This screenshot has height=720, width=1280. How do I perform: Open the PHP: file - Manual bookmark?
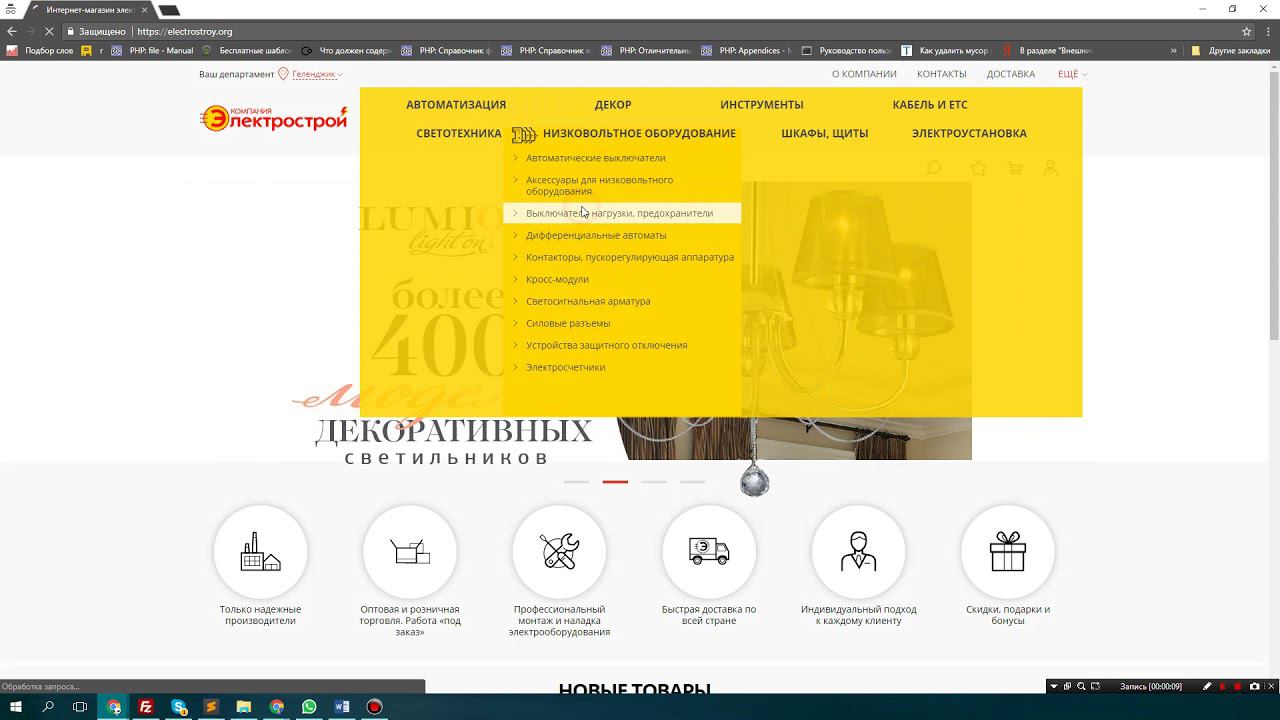point(152,50)
